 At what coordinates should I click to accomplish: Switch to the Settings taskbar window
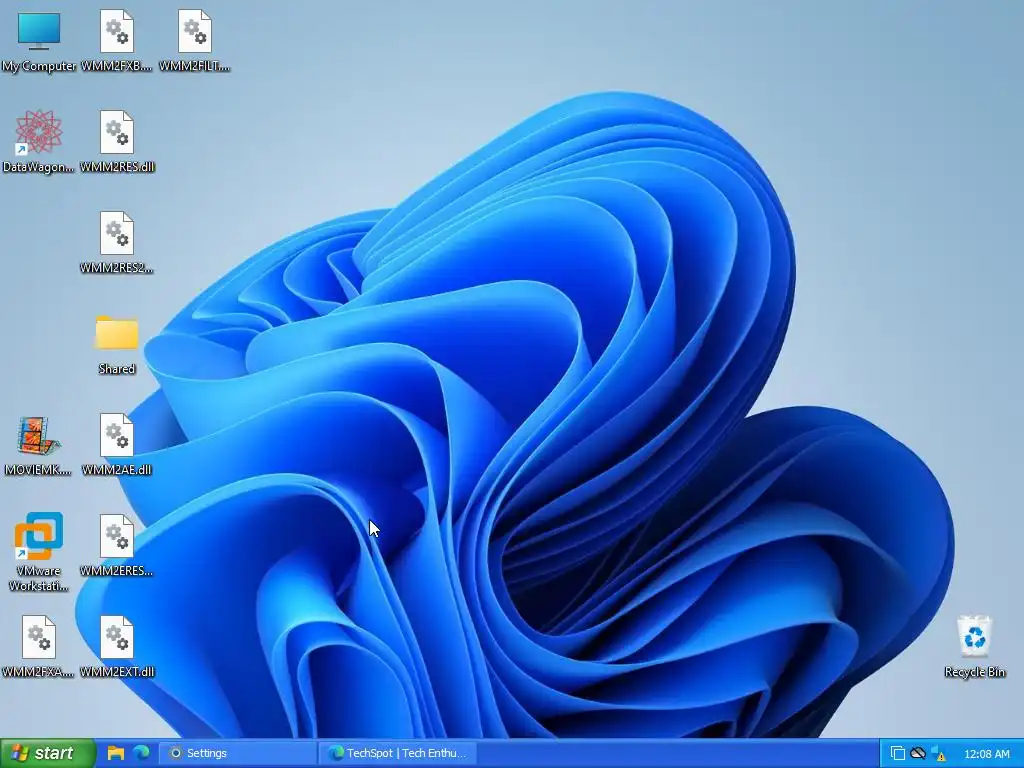click(238, 753)
